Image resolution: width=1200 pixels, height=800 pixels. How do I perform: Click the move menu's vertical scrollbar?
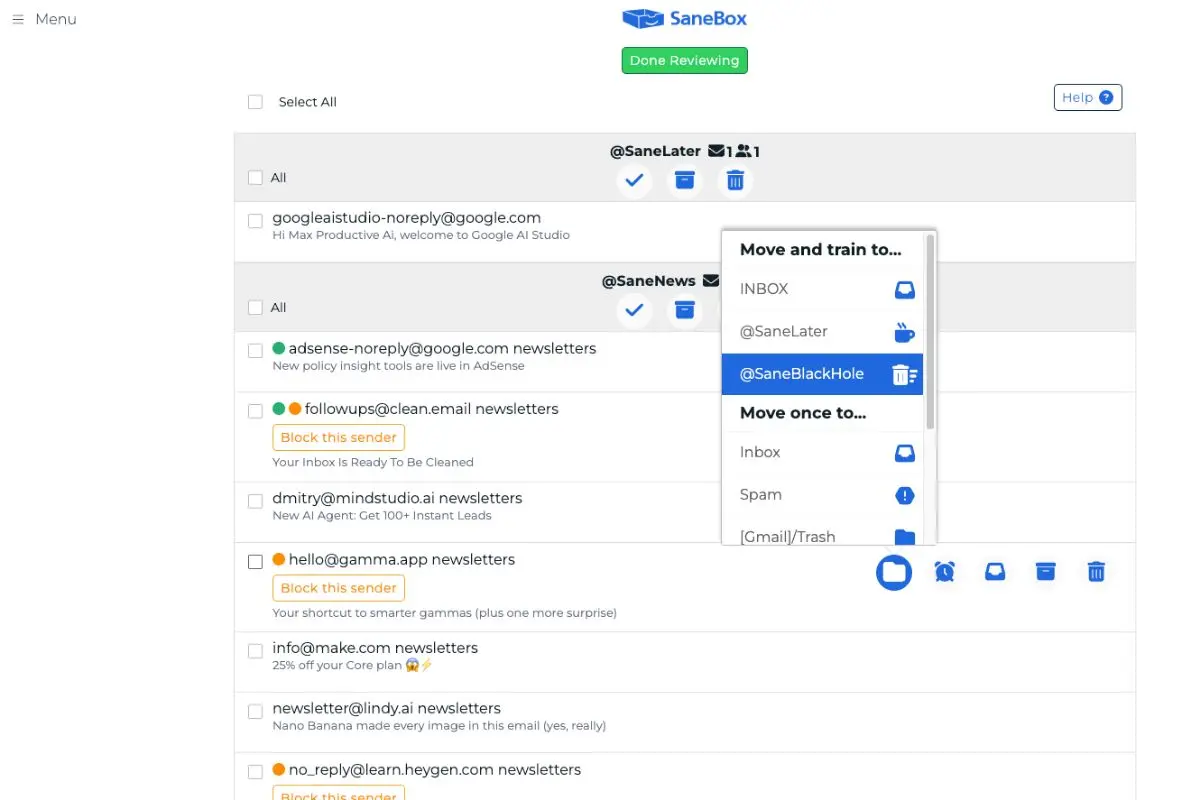click(x=931, y=330)
